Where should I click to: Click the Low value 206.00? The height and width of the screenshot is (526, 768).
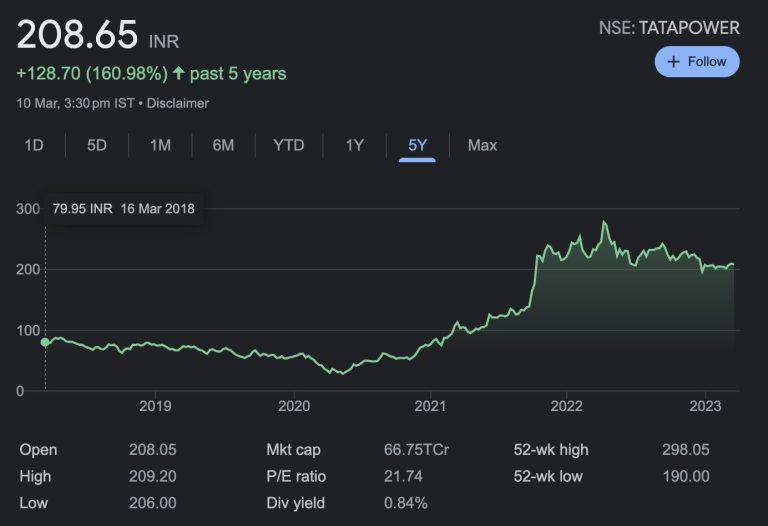click(152, 503)
